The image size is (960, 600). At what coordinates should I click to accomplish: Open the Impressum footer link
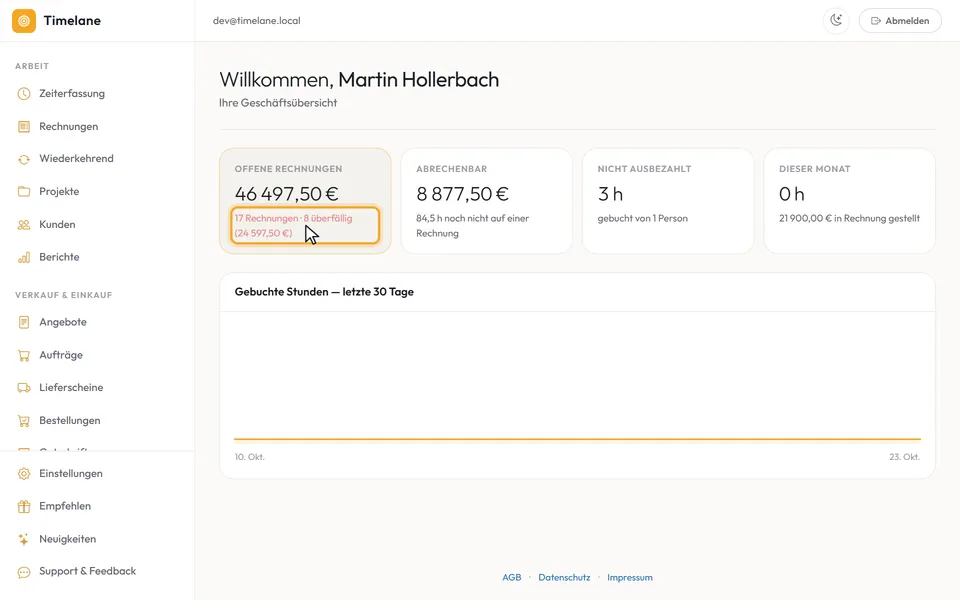[630, 577]
